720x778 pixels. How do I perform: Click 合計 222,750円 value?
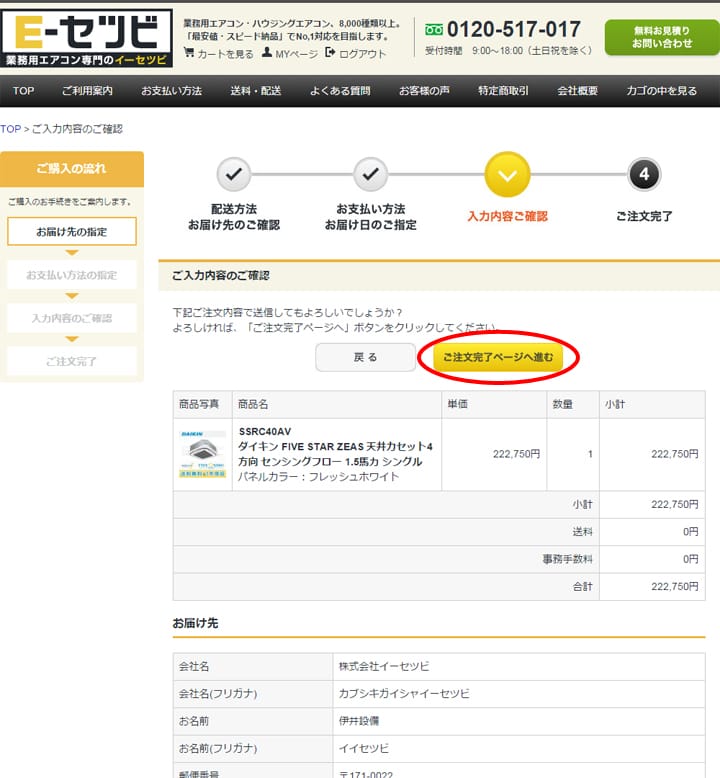pyautogui.click(x=674, y=586)
